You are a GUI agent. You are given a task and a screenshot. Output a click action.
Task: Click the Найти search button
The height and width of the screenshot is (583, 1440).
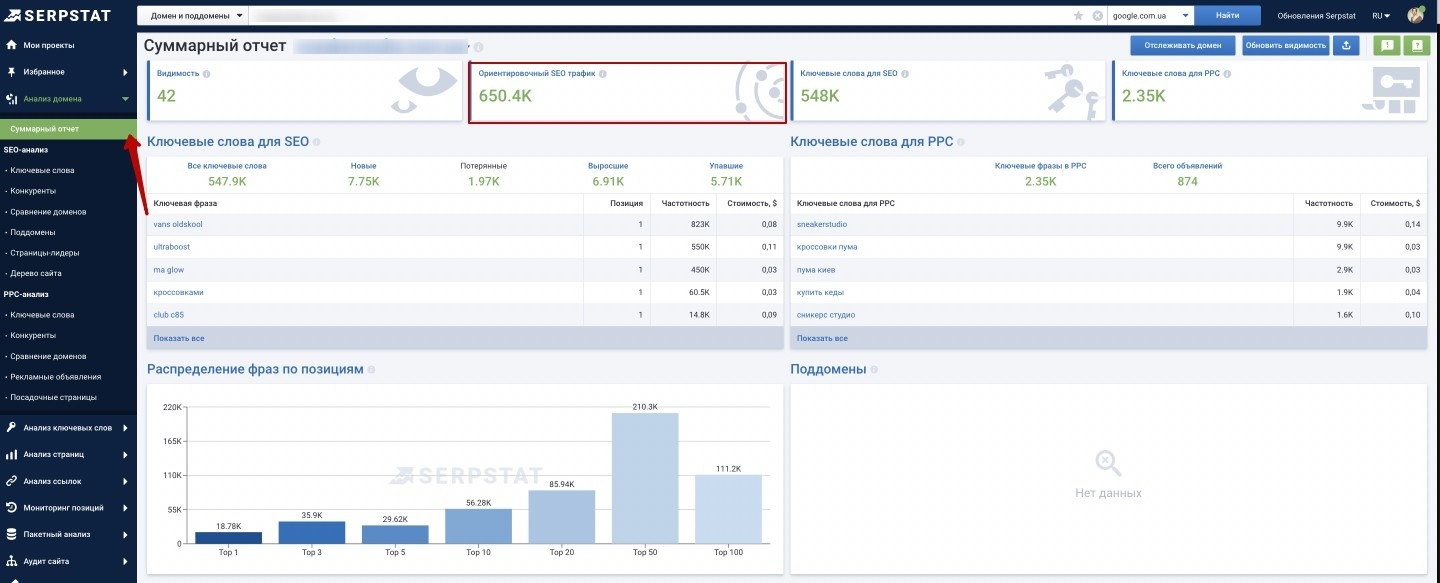[1229, 16]
